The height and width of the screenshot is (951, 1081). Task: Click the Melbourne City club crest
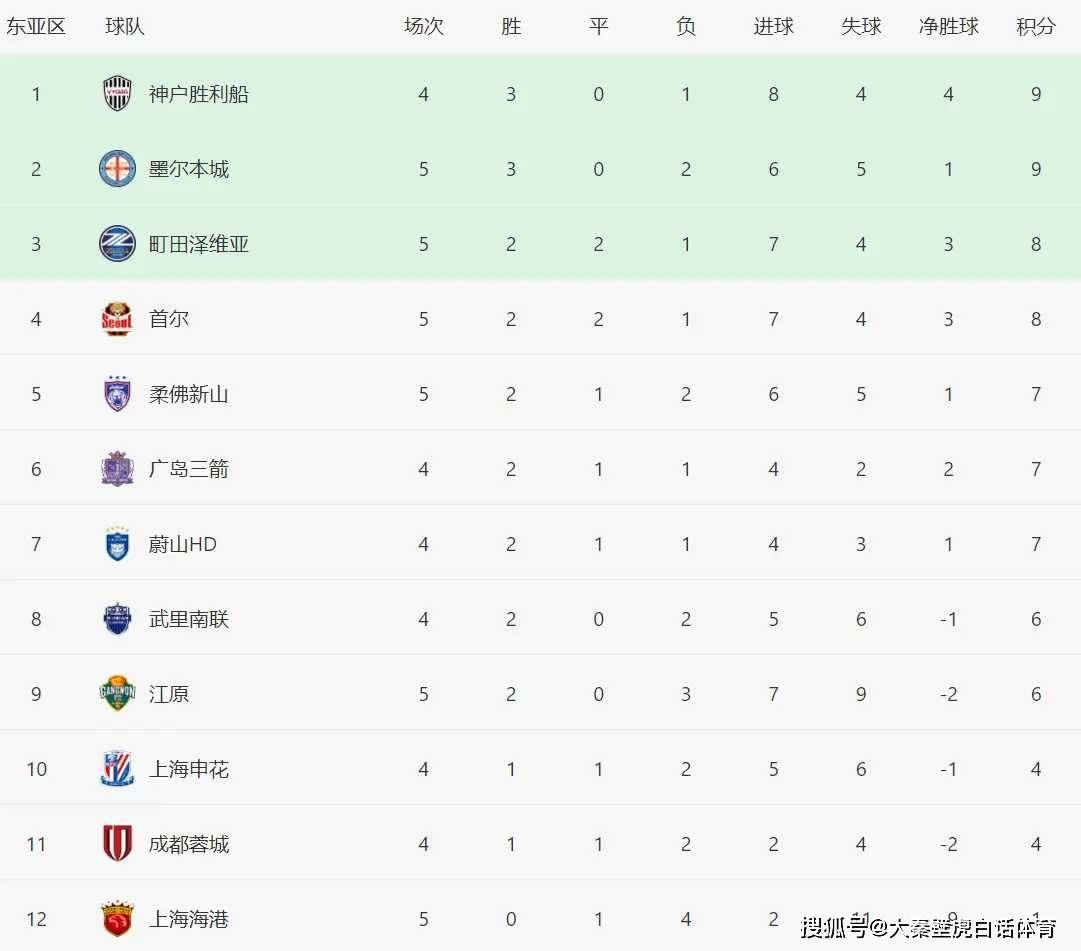pos(117,169)
